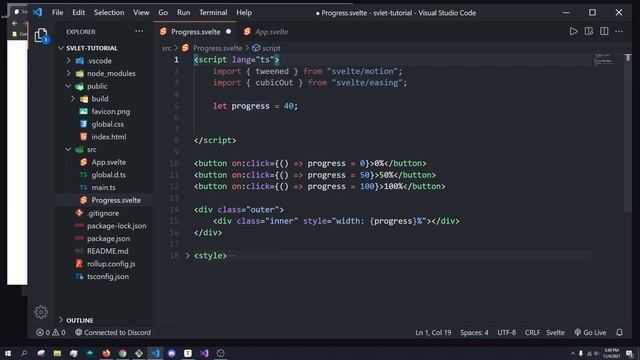This screenshot has width=640, height=360.
Task: Open App.svelte in the explorer tree
Action: point(109,162)
